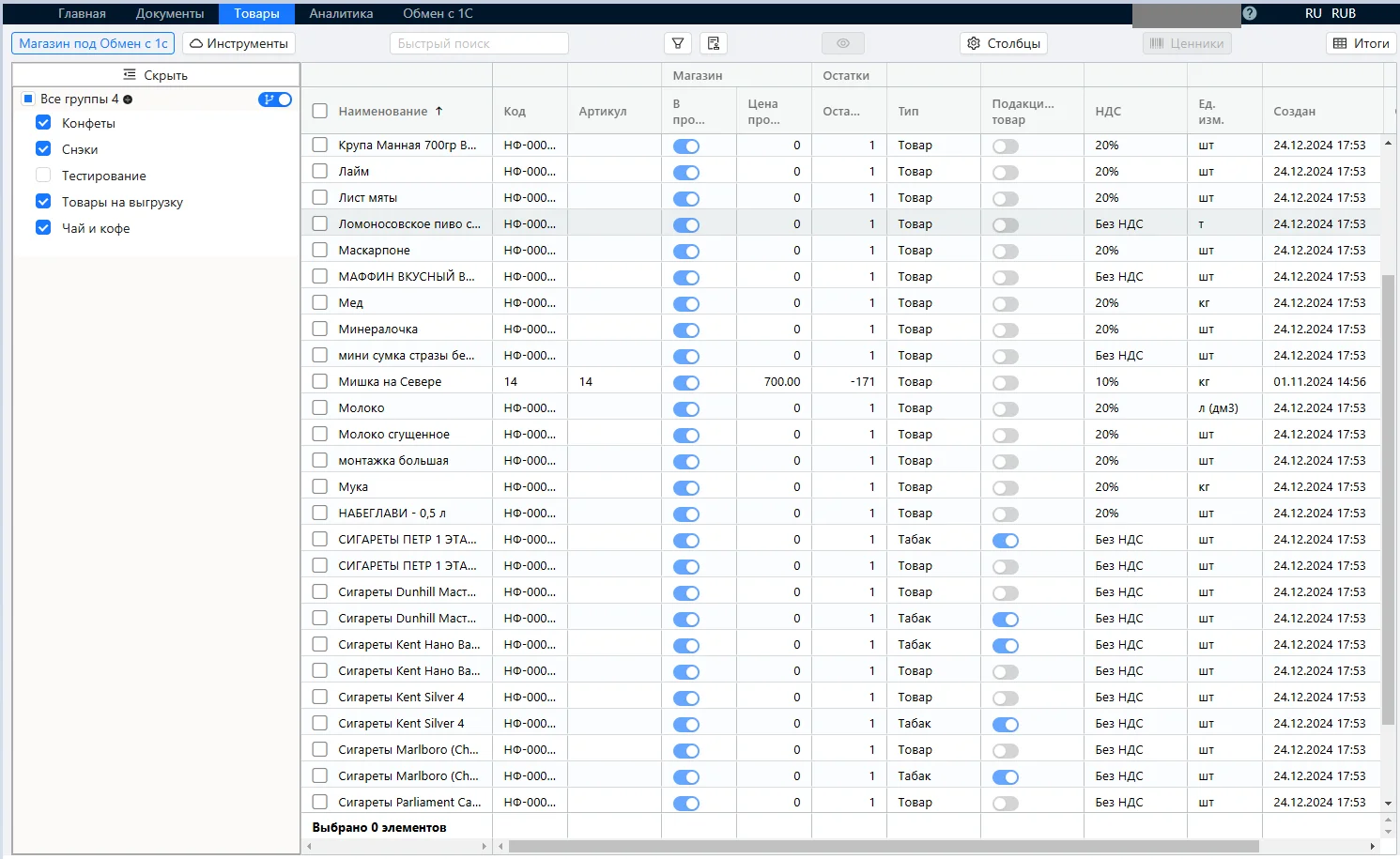Toggle В продаже switch for Лист мяты
The width and height of the screenshot is (1400, 859).
pos(686,199)
